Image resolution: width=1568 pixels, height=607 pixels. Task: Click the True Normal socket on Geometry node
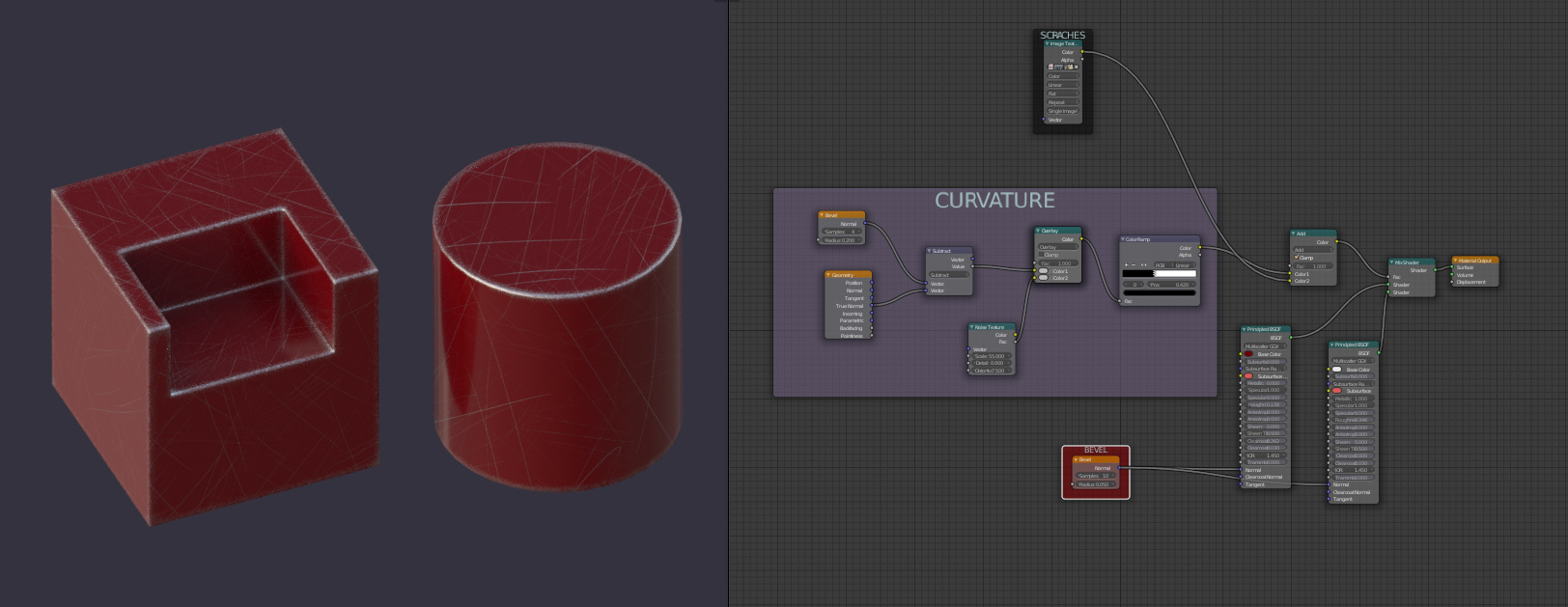(x=872, y=305)
